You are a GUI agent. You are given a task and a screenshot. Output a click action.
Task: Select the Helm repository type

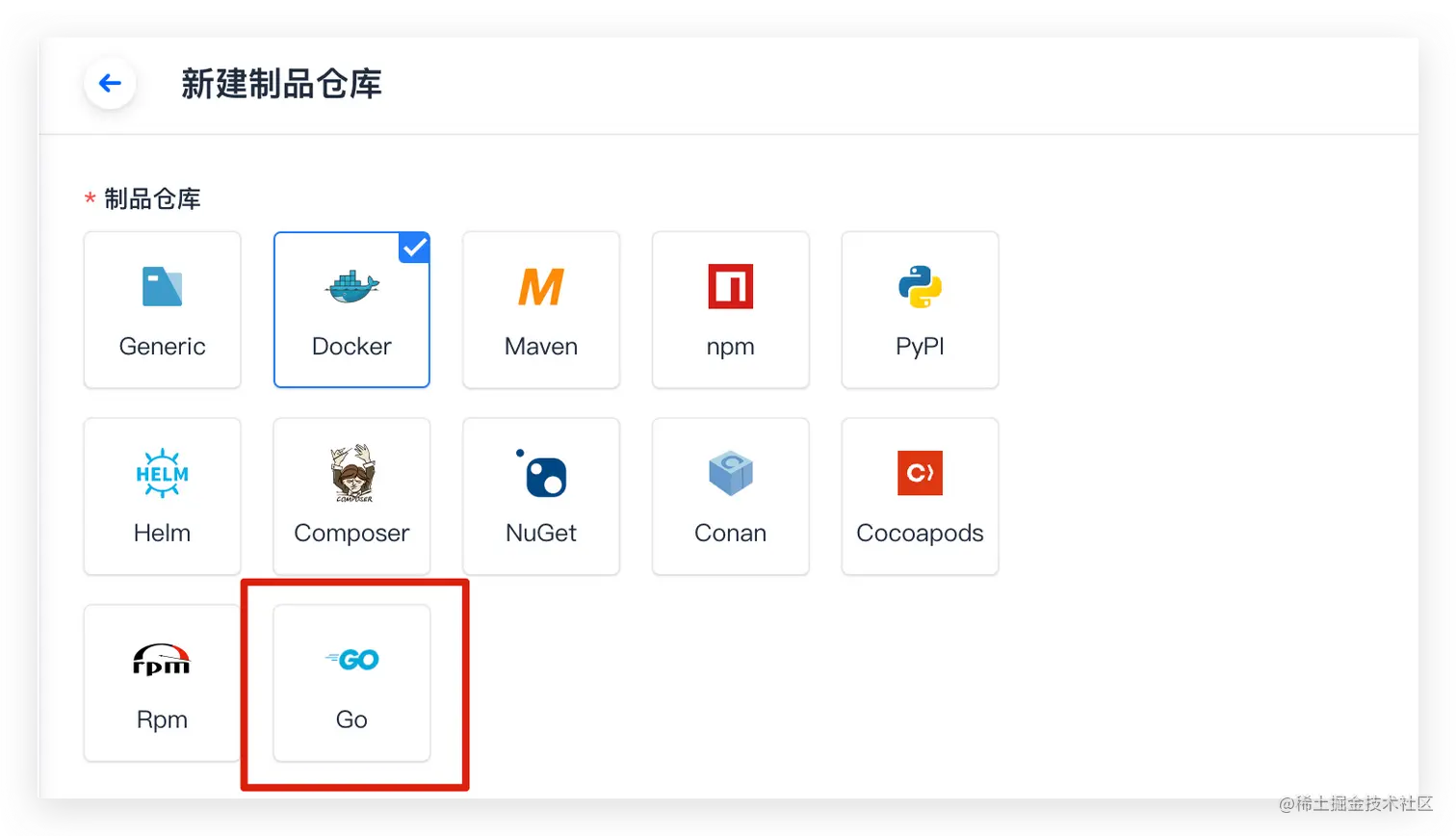tap(162, 496)
